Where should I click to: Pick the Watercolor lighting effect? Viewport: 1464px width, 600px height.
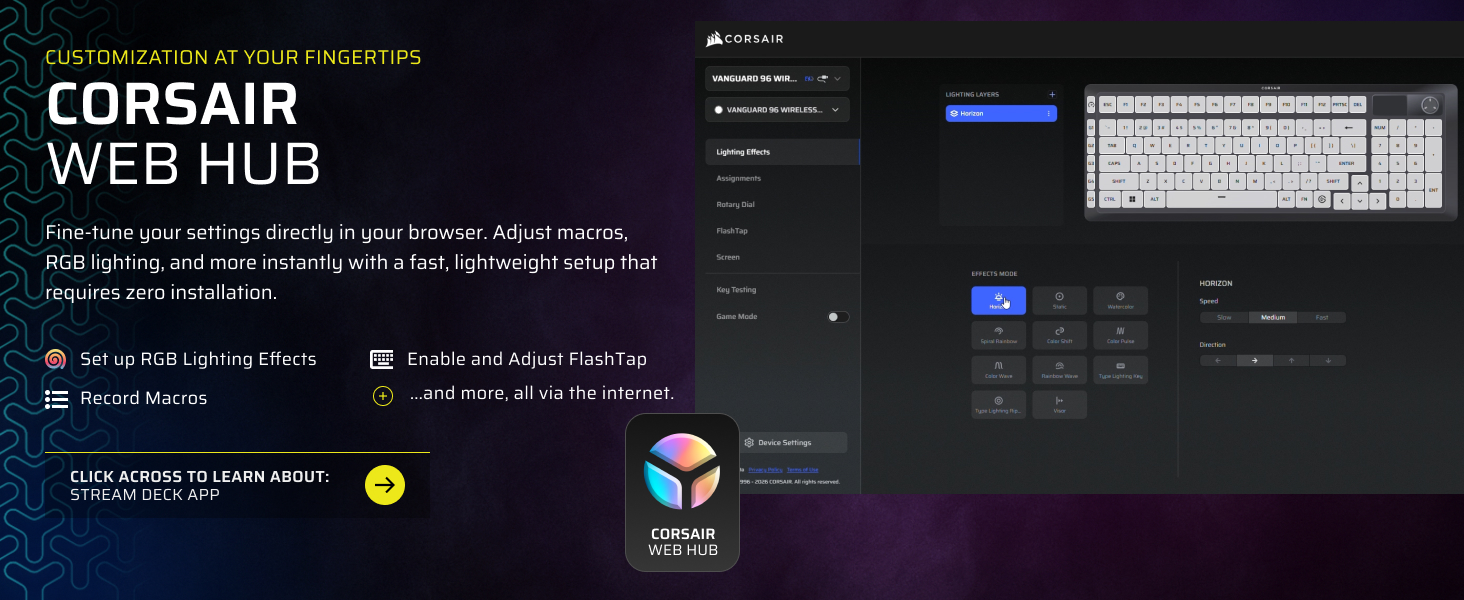pyautogui.click(x=1120, y=300)
